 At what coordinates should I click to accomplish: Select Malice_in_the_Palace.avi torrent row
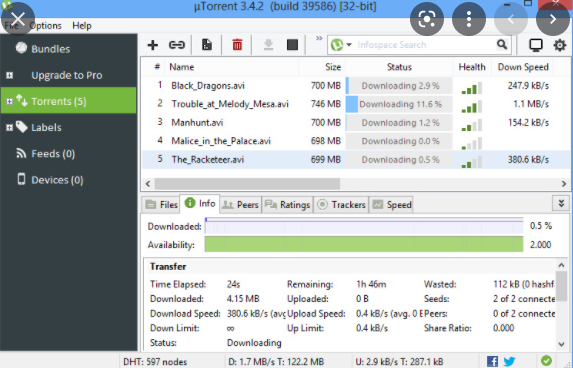356,141
